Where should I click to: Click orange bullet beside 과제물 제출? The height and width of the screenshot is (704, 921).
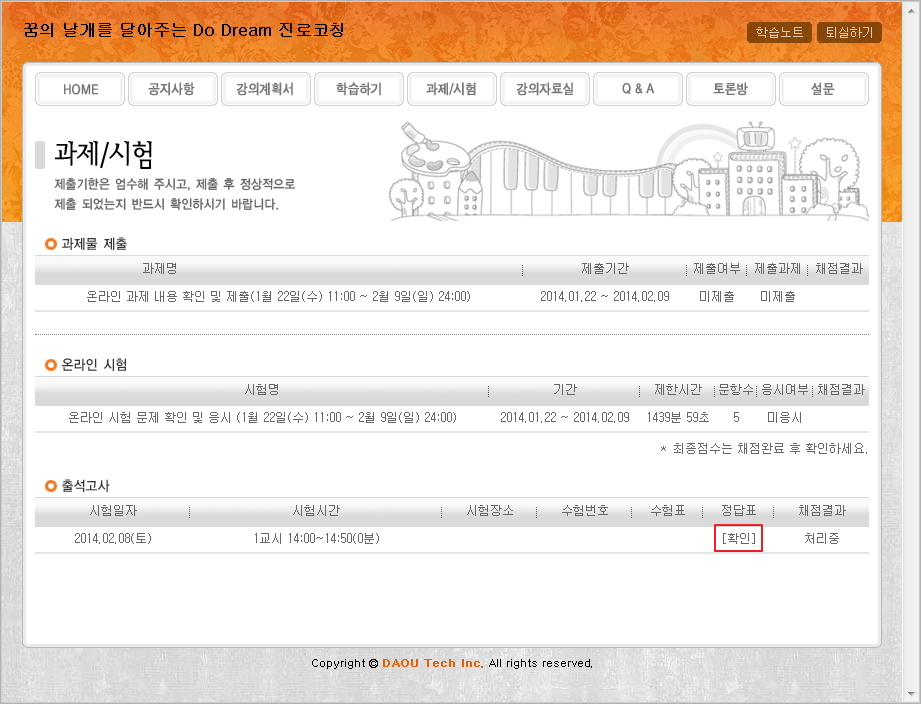(x=51, y=244)
